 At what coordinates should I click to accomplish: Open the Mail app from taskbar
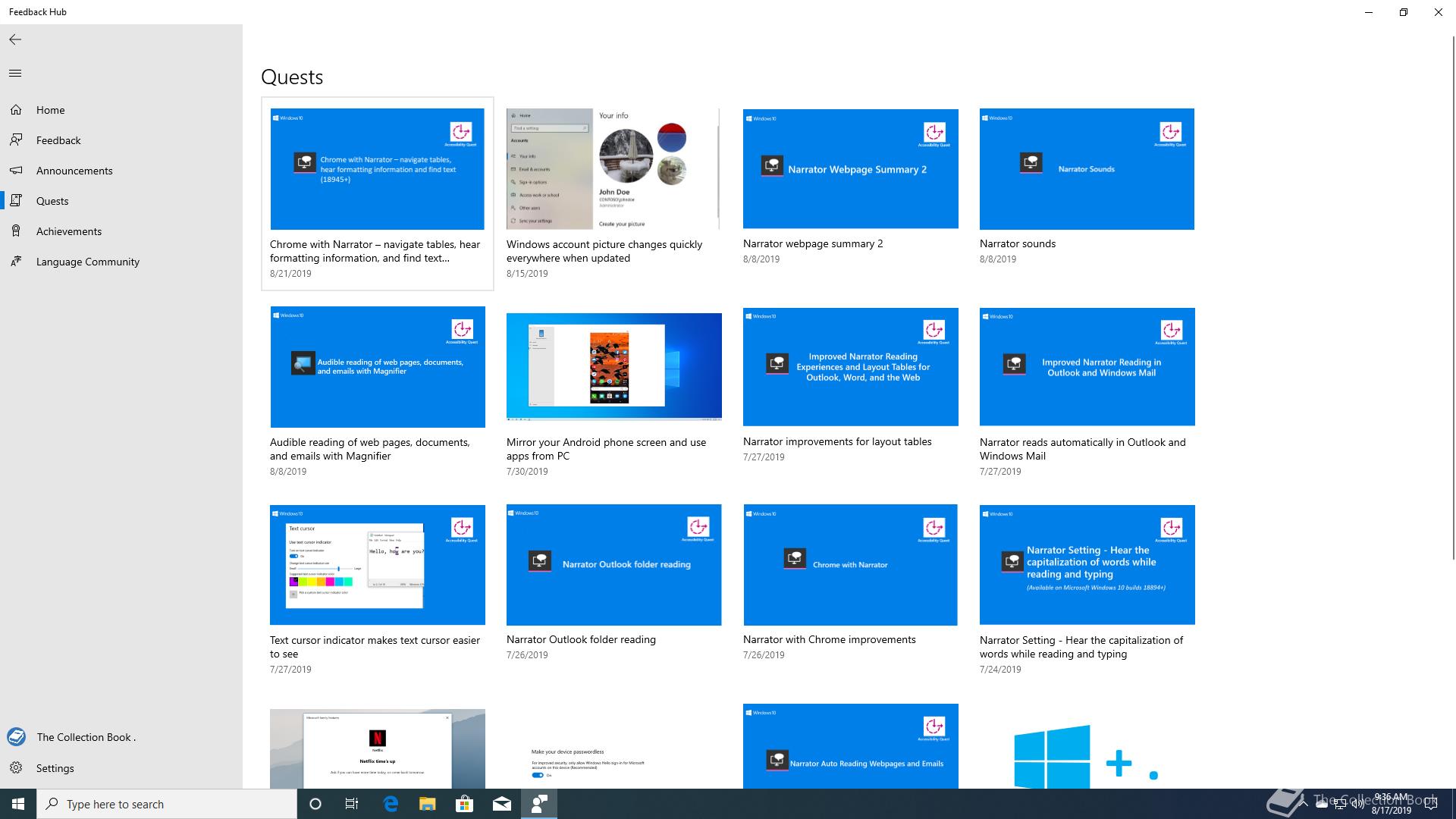pos(502,804)
